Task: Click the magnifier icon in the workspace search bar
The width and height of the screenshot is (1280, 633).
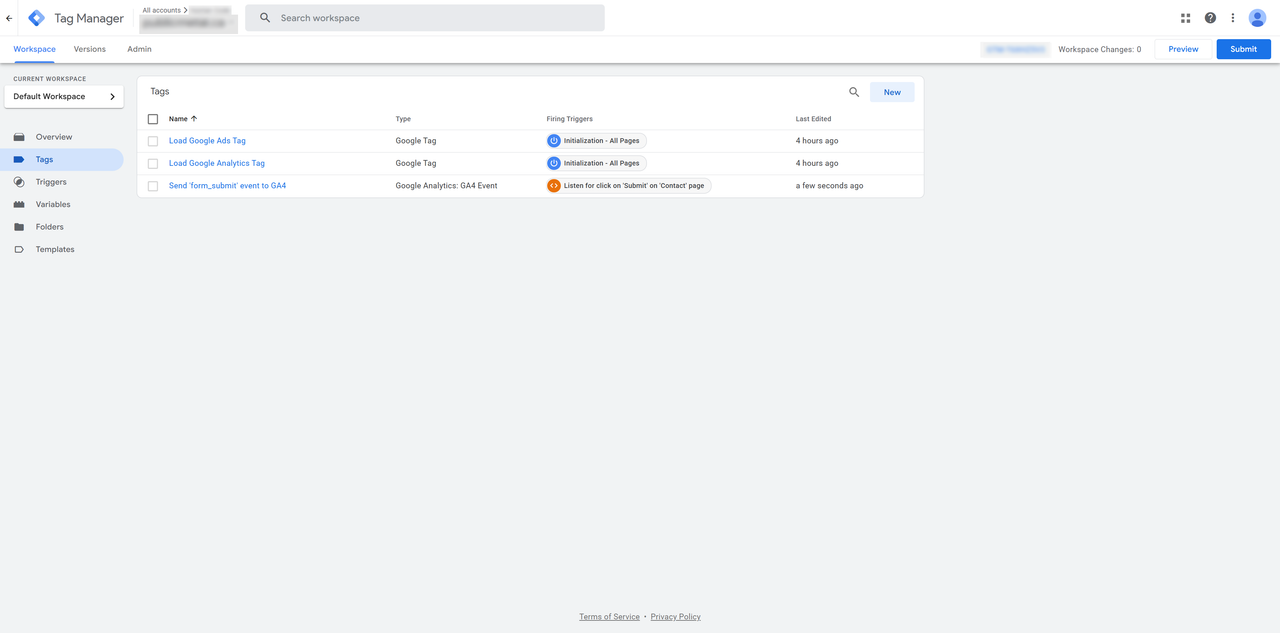Action: click(x=265, y=18)
